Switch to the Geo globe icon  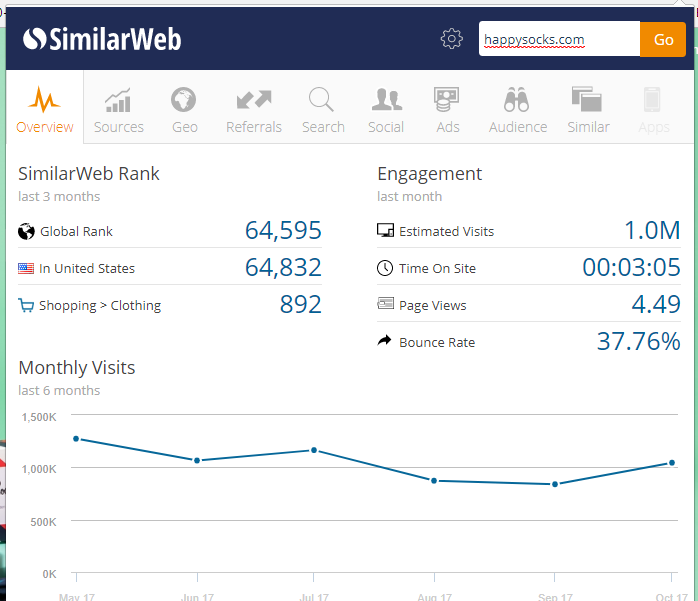(x=184, y=100)
